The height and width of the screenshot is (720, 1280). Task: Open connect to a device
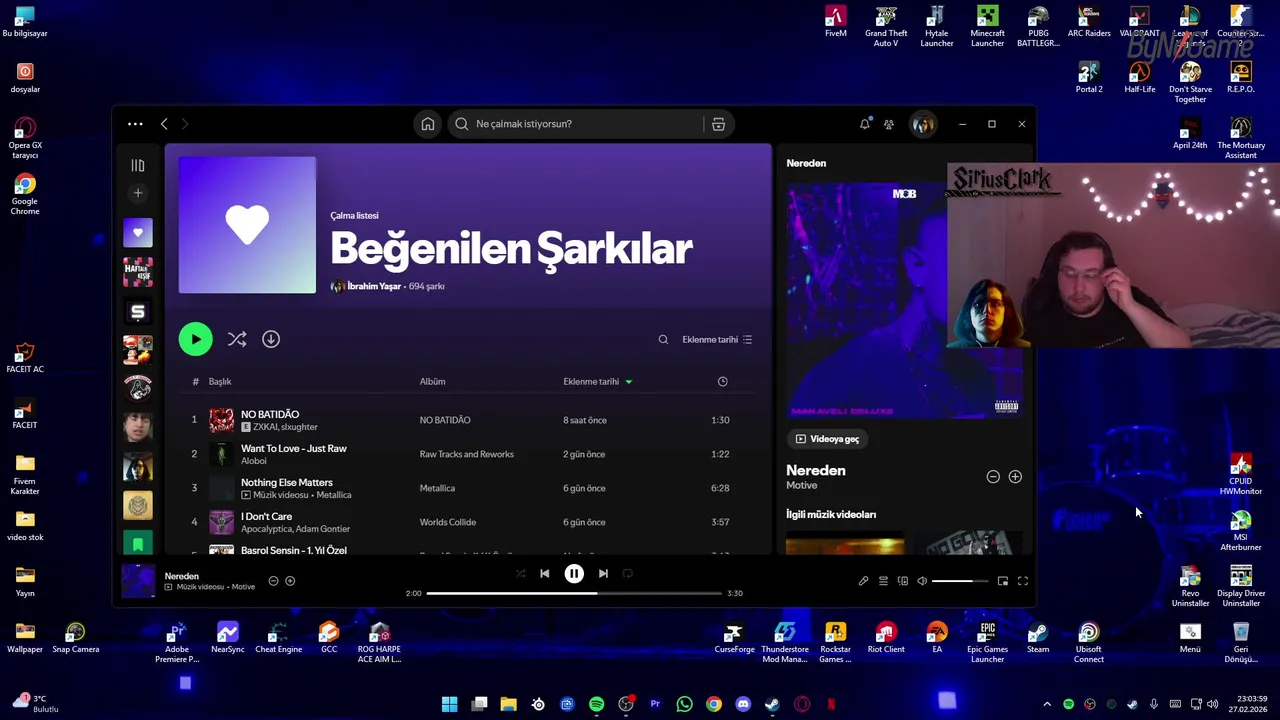903,581
